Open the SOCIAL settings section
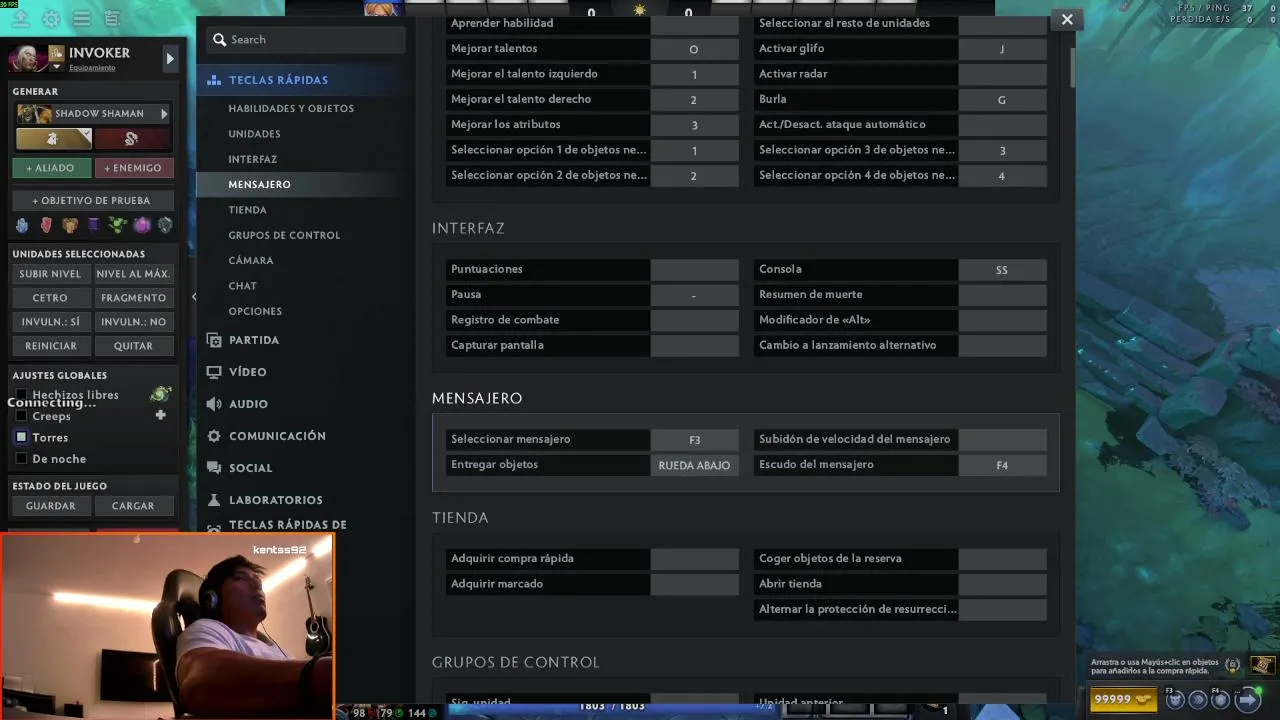1280x720 pixels. tap(250, 468)
